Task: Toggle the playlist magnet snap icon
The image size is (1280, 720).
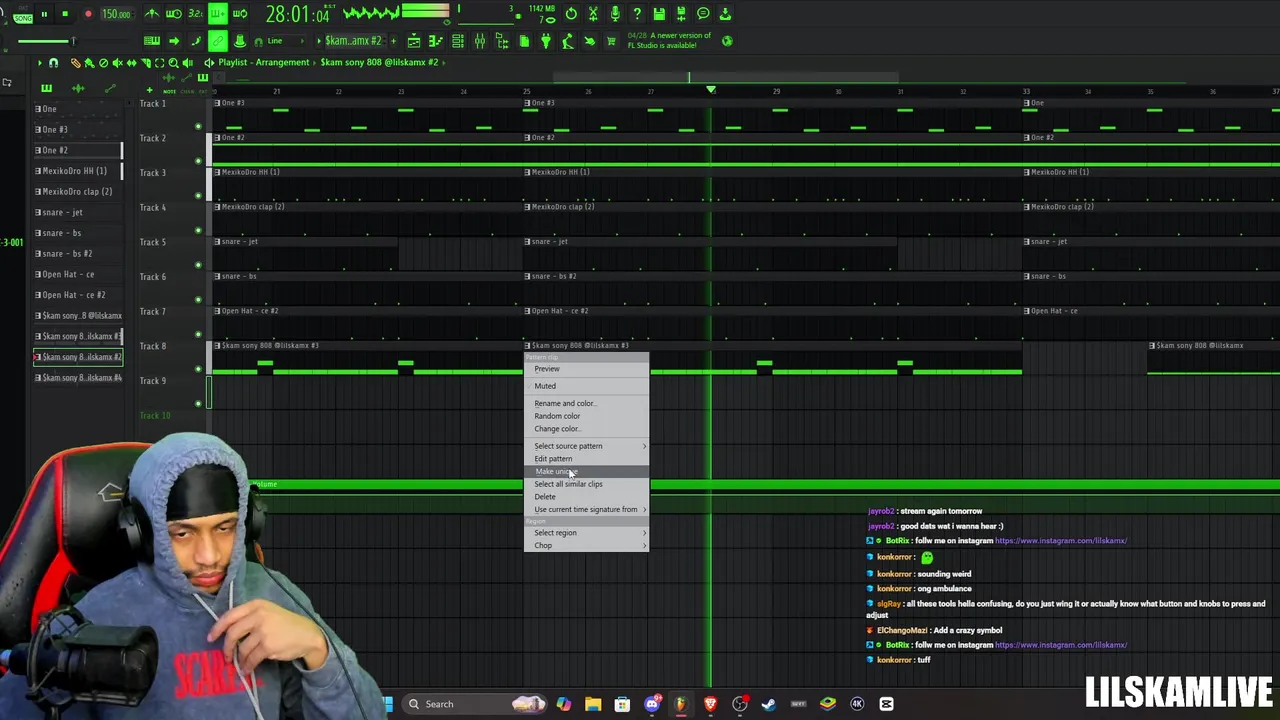Action: click(x=54, y=63)
